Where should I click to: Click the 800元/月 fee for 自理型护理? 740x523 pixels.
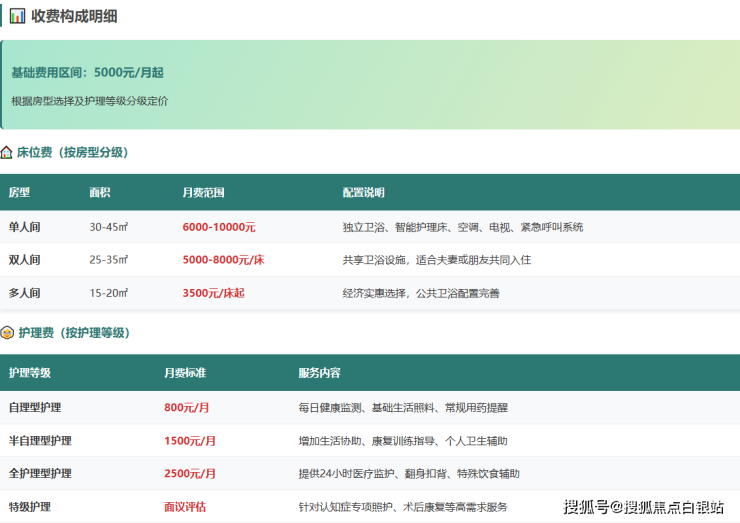coord(187,408)
